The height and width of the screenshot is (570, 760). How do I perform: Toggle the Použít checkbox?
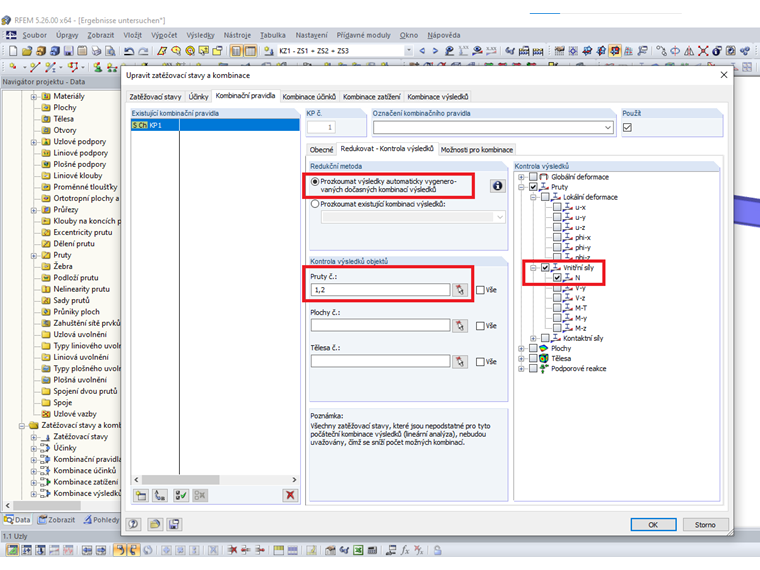click(628, 127)
